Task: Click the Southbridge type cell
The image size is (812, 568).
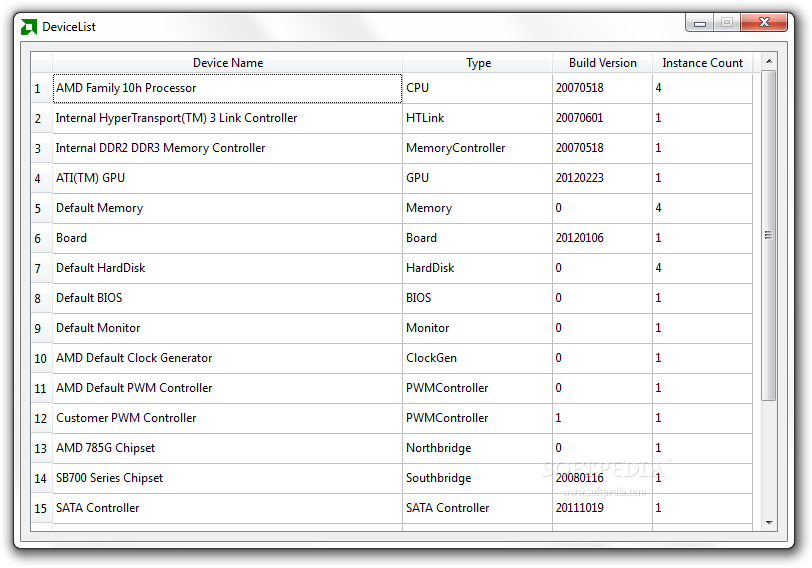Action: point(477,478)
